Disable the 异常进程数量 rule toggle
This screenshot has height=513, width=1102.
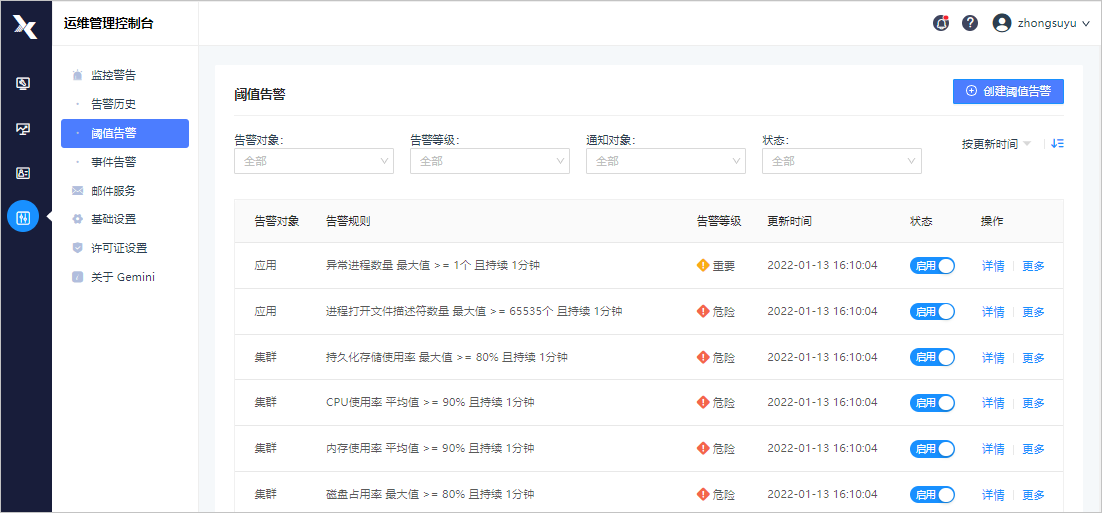933,266
